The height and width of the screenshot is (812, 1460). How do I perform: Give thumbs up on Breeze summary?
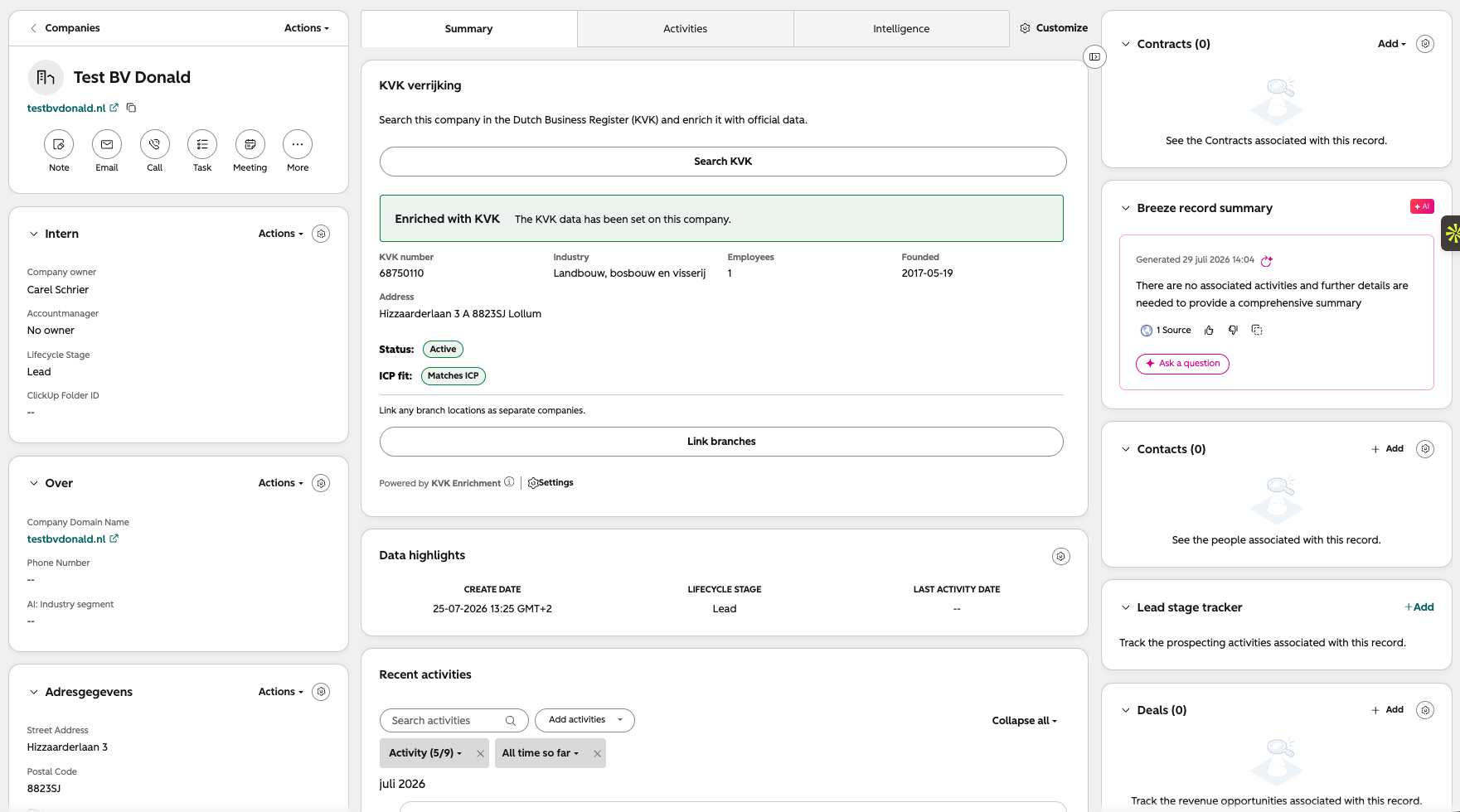click(x=1209, y=330)
